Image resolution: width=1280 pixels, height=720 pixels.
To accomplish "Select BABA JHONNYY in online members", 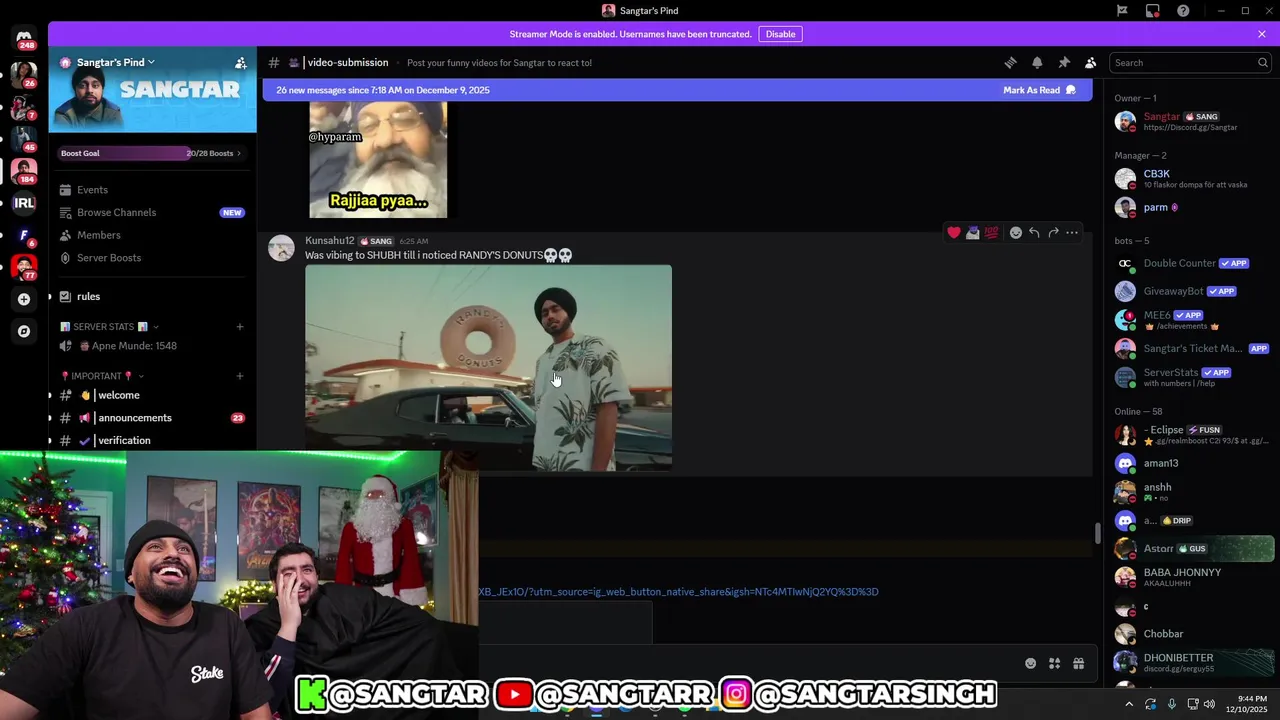I will point(1195,577).
